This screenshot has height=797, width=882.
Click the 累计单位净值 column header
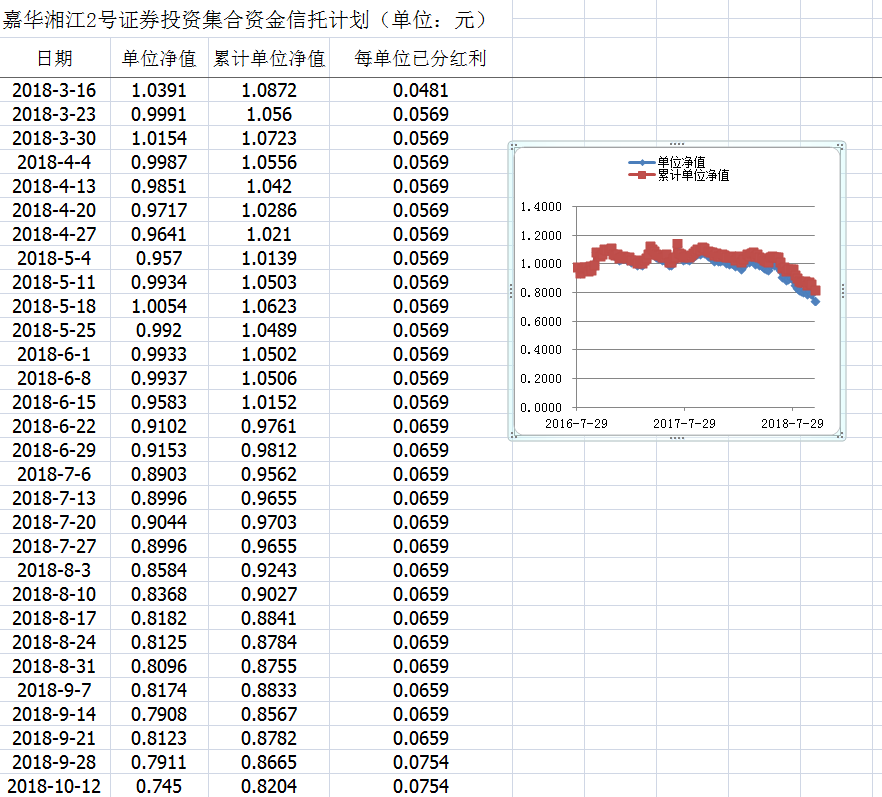[269, 58]
